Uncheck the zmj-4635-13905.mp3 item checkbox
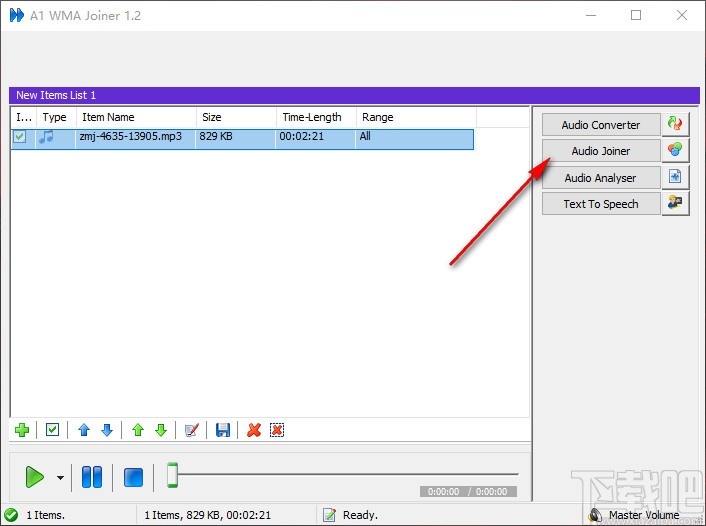The width and height of the screenshot is (706, 526). pos(19,136)
